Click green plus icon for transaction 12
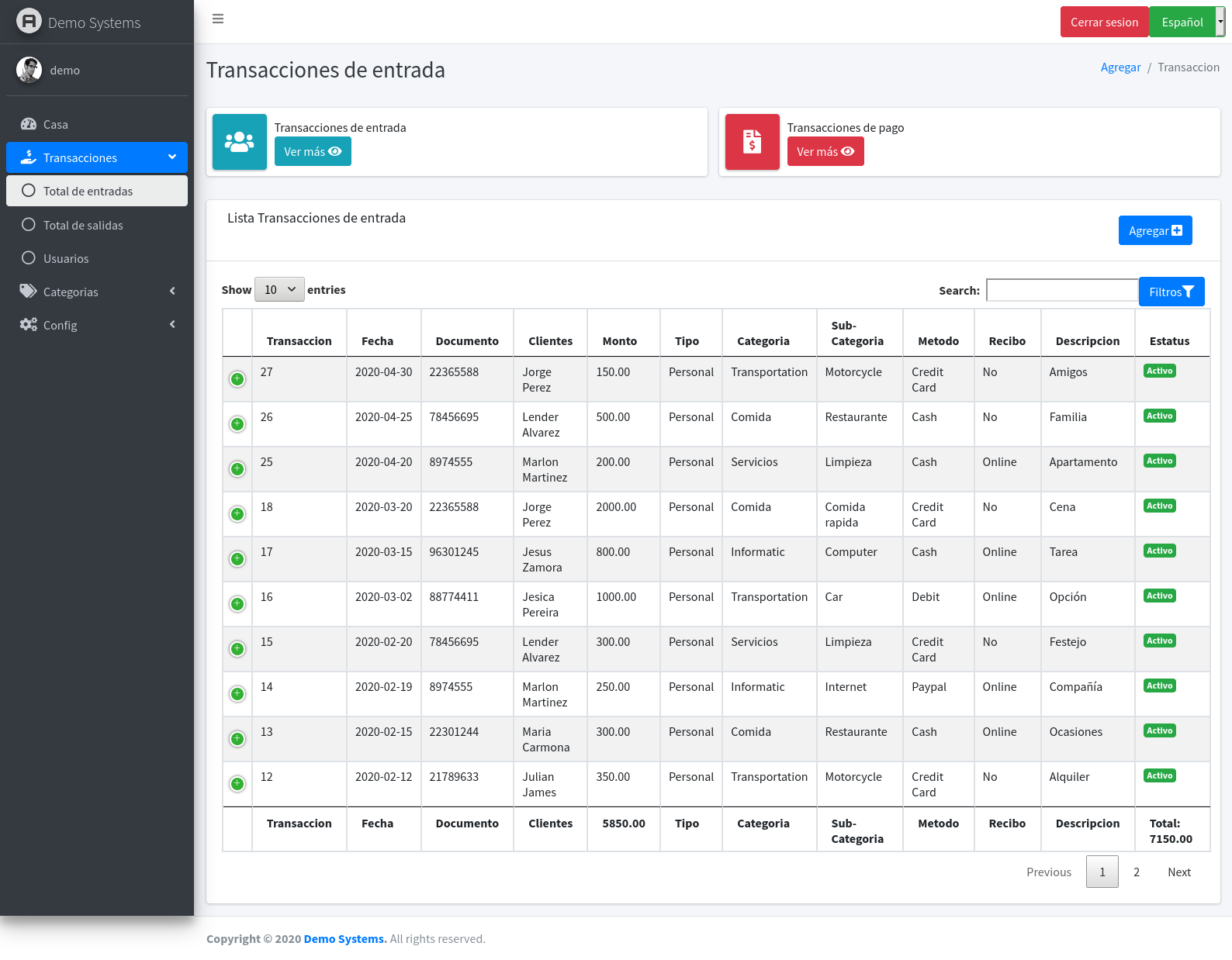 [237, 784]
